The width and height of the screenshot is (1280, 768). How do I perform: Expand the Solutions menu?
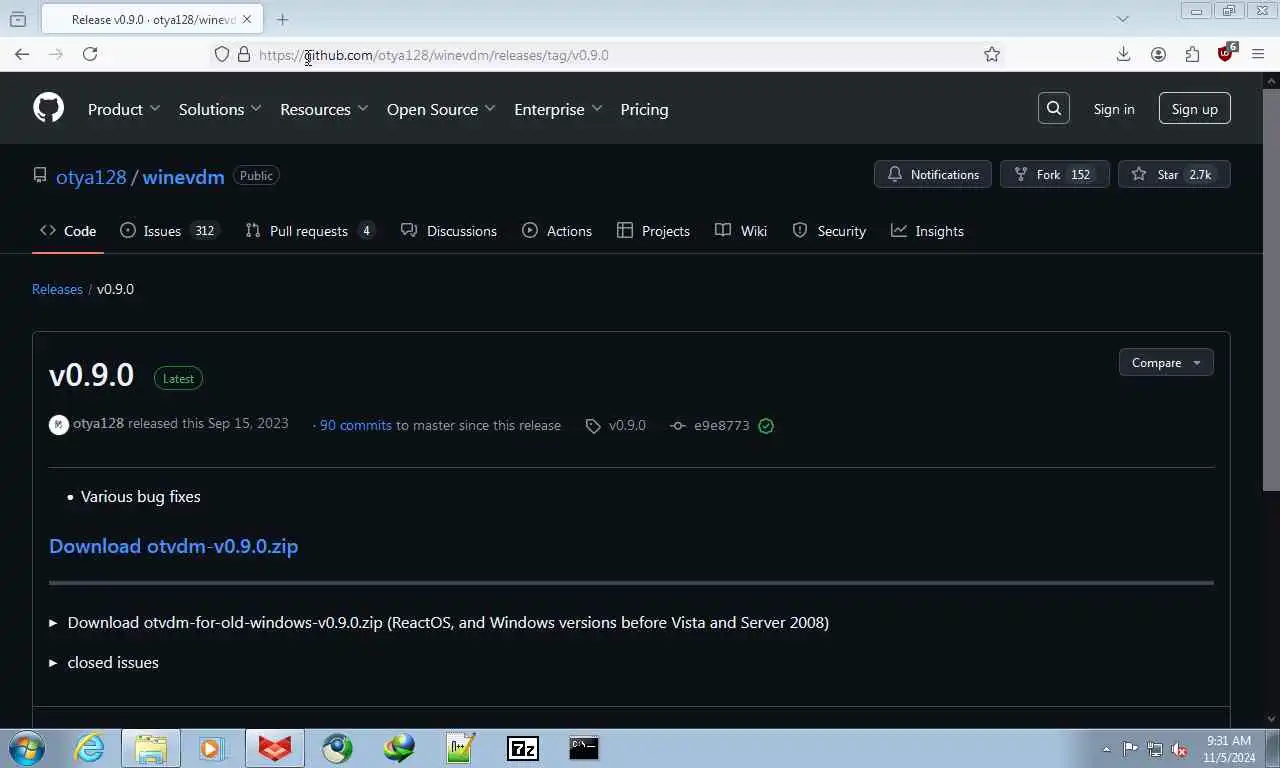tap(220, 109)
